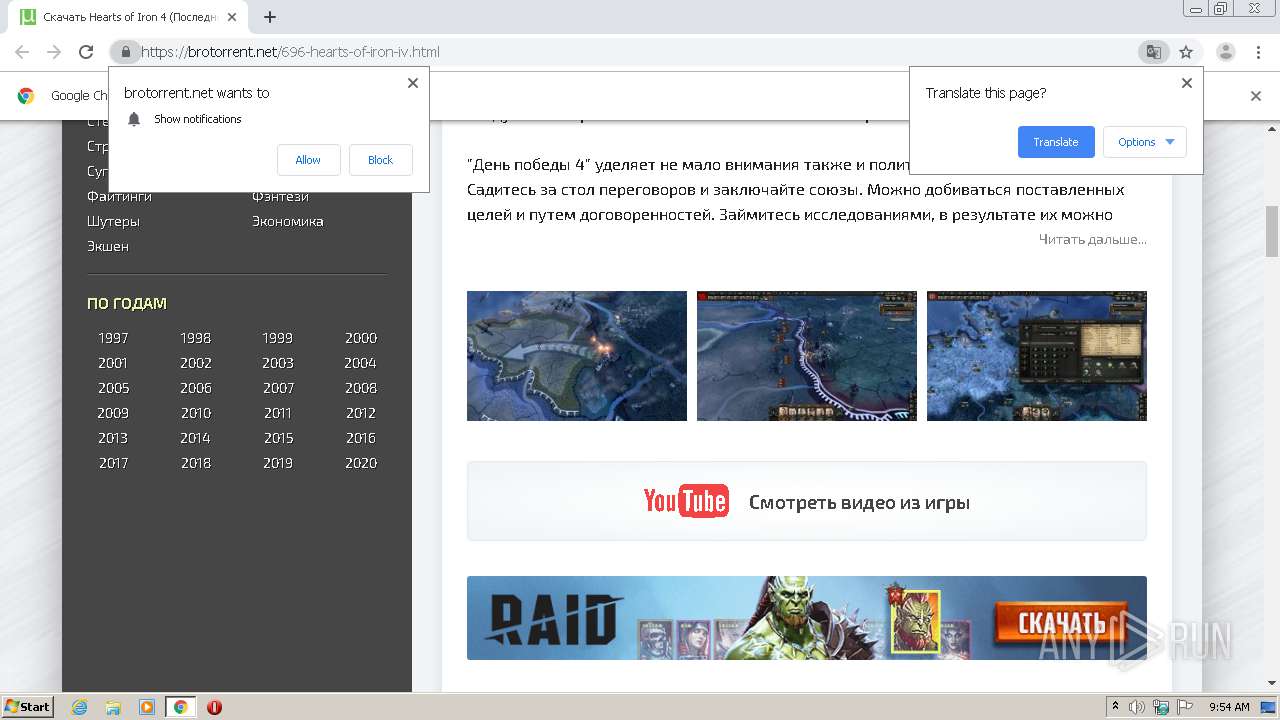Select year 2008 in sidebar

click(x=361, y=388)
